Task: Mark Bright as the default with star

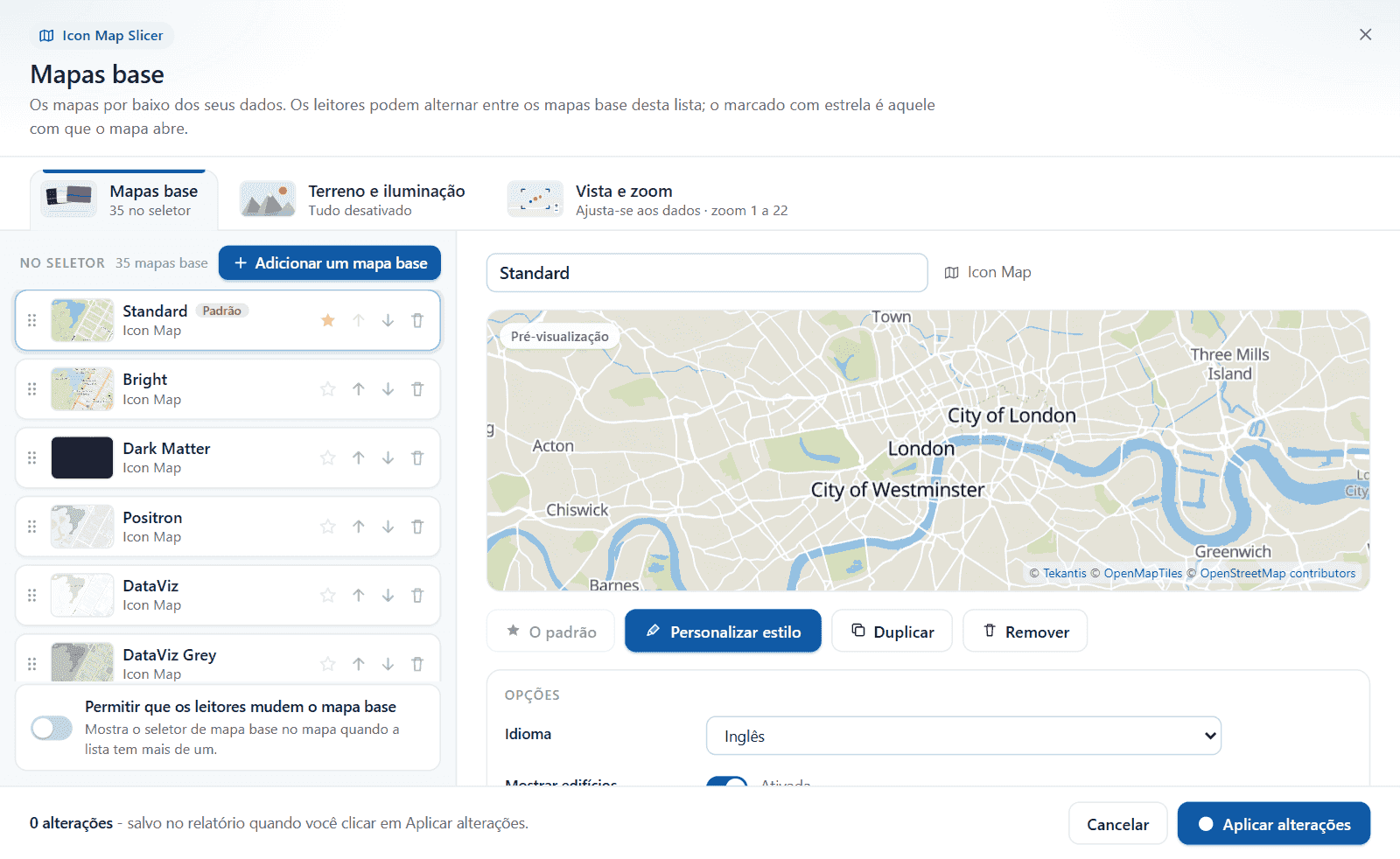Action: [x=328, y=389]
